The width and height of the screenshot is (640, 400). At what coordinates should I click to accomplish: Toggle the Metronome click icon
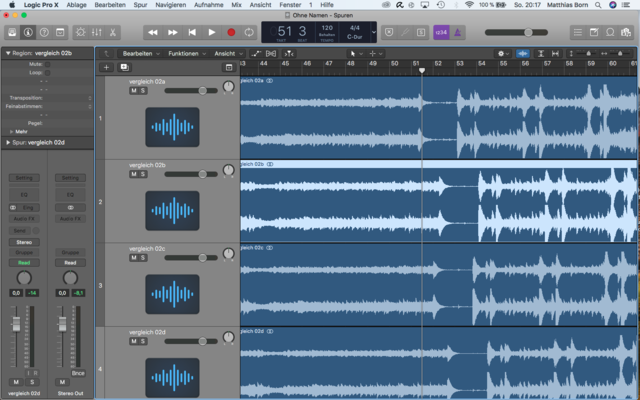point(457,33)
